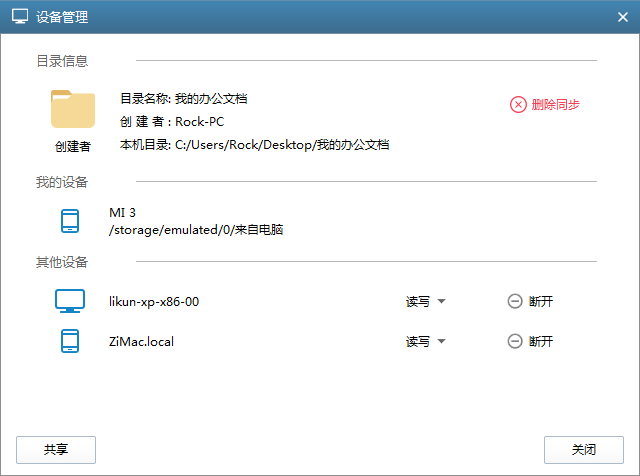640x476 pixels.
Task: Disconnect ZiMac.local using its minus icon
Action: 515,341
